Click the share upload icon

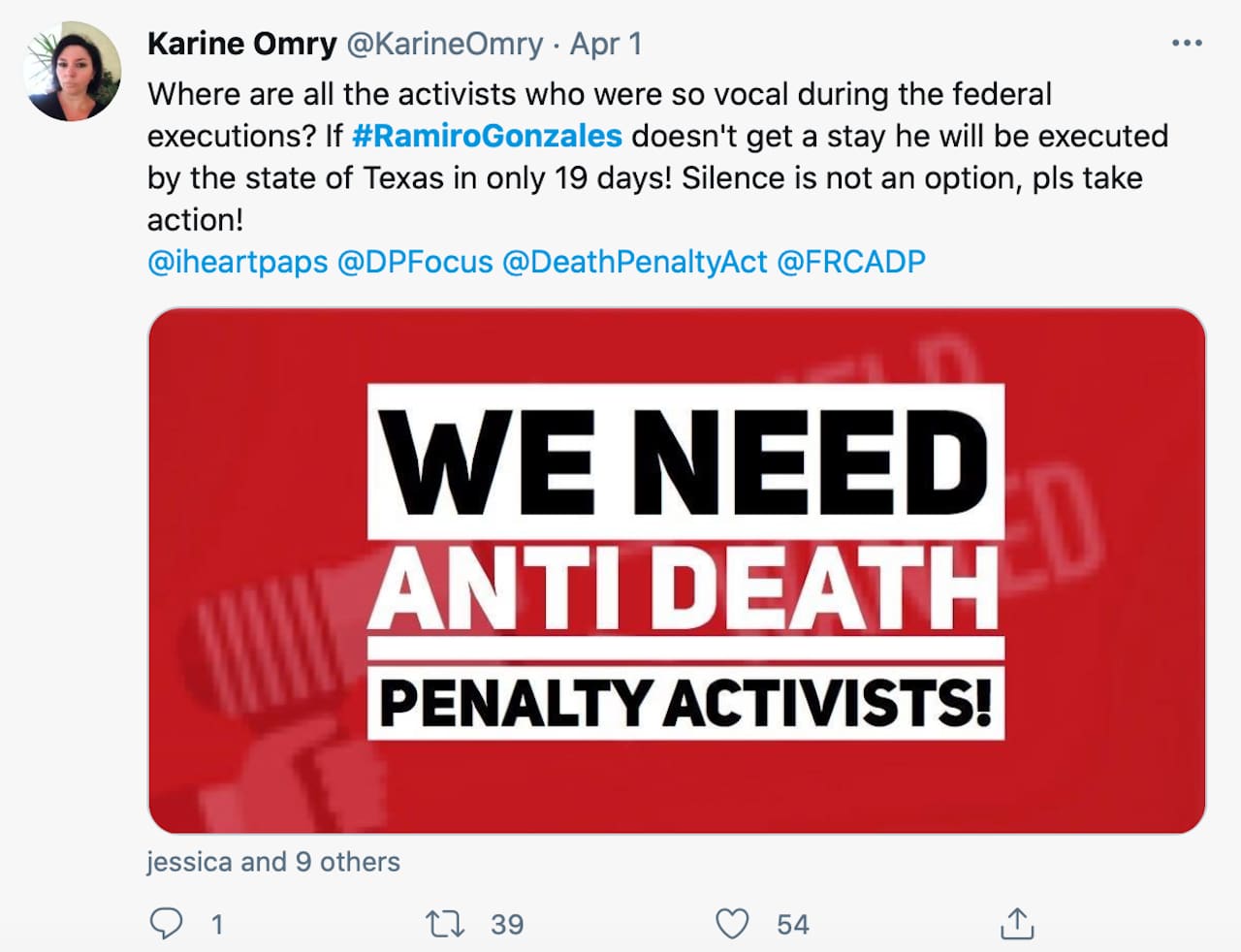[x=1016, y=923]
